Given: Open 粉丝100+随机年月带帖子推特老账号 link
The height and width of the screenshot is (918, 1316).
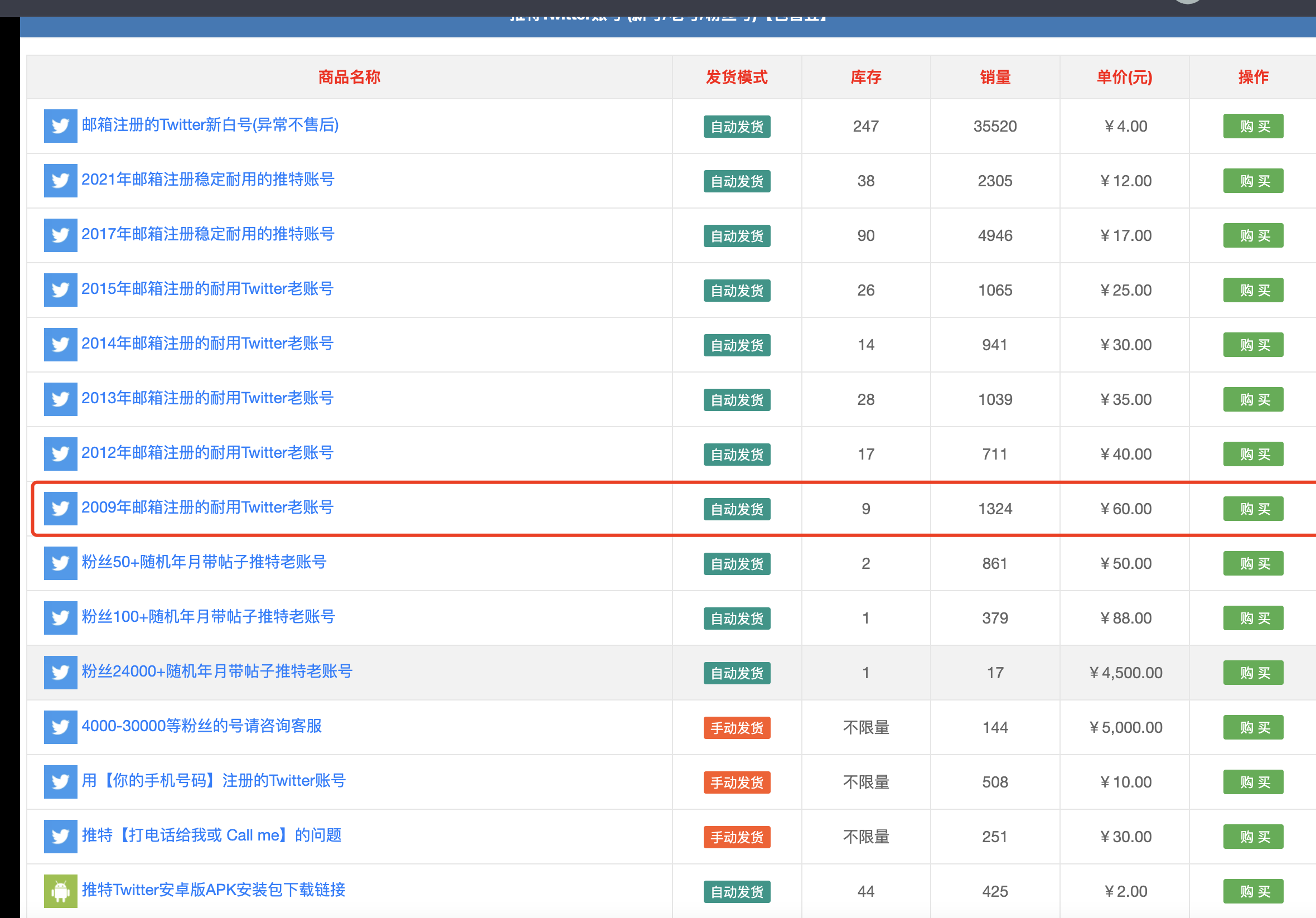Looking at the screenshot, I should coord(208,617).
